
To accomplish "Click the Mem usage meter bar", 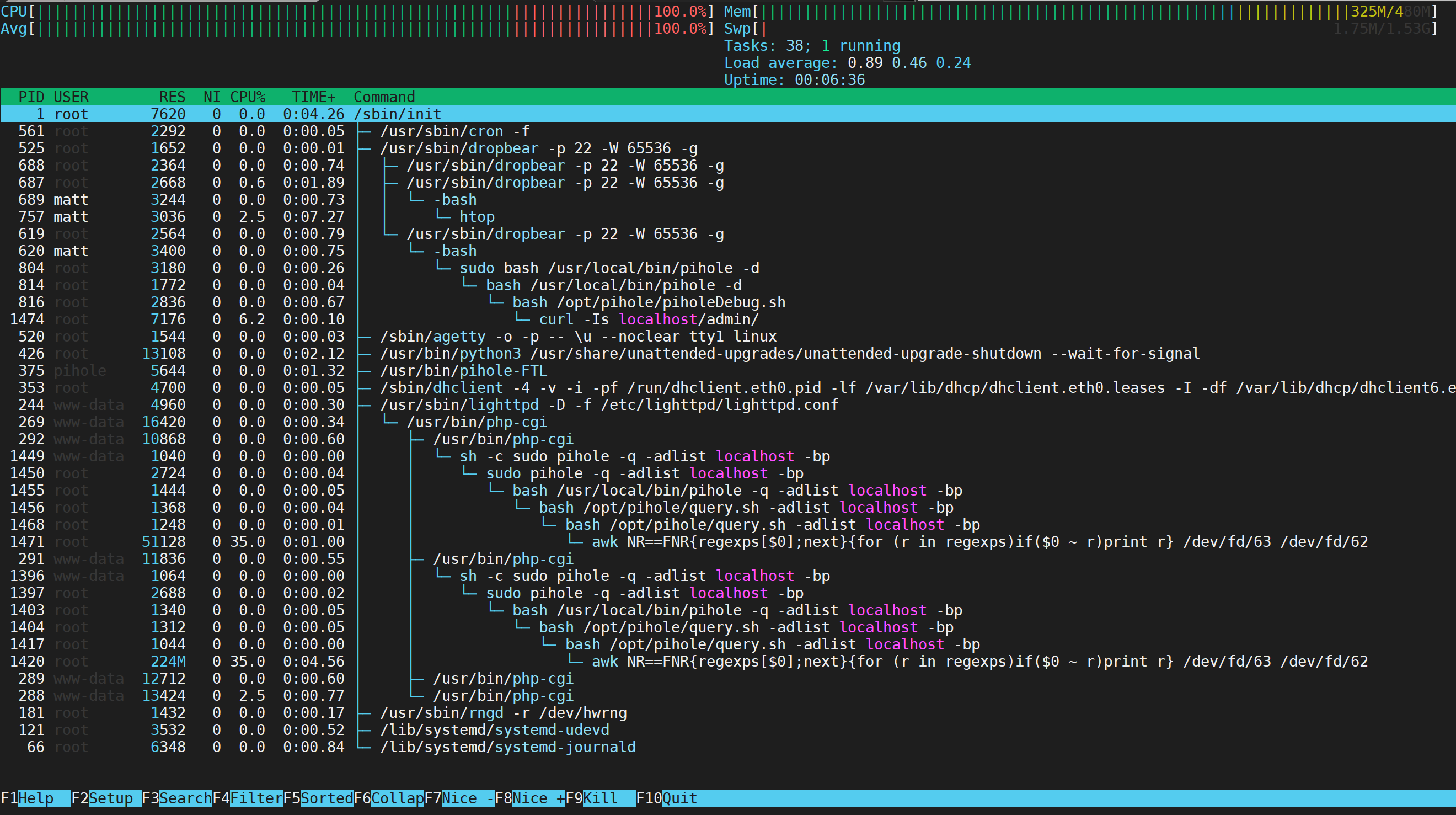I will coord(1081,11).
